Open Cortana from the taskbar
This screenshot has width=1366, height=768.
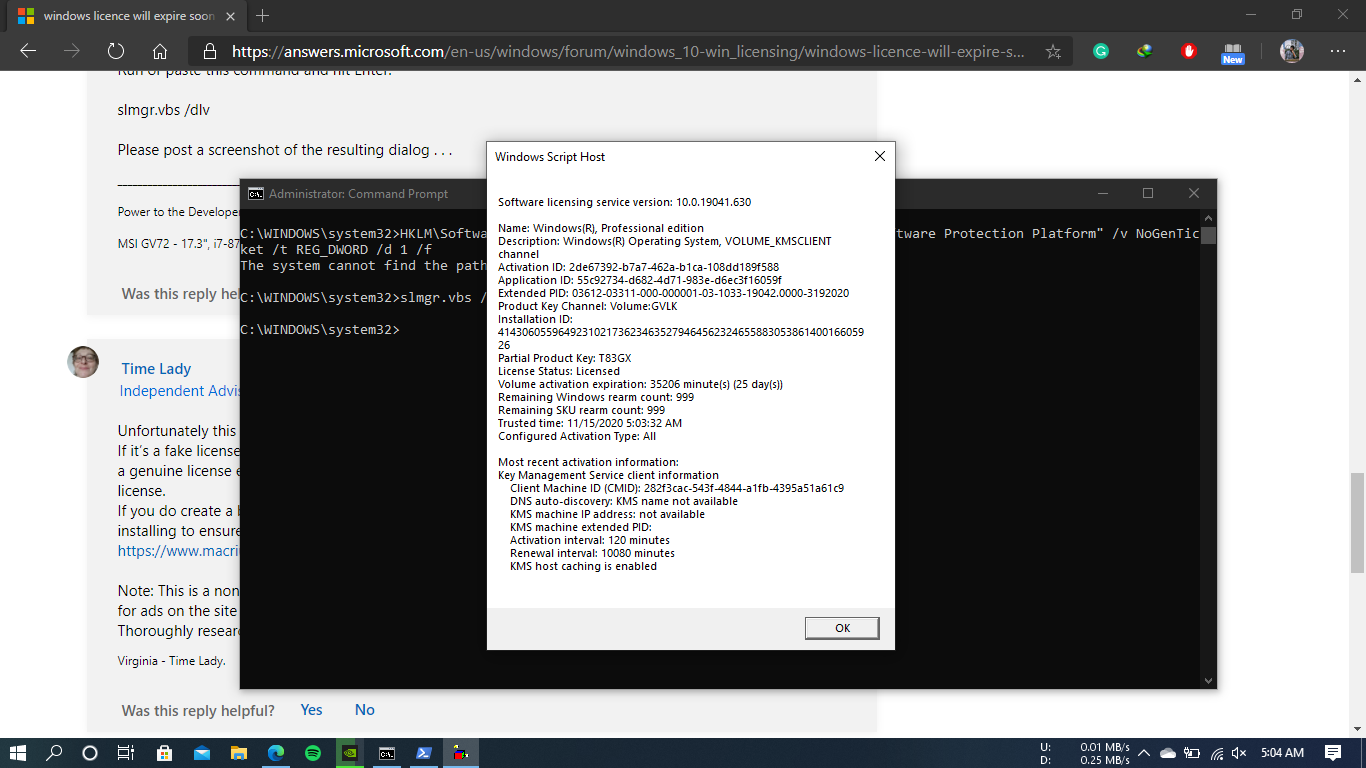[x=90, y=753]
